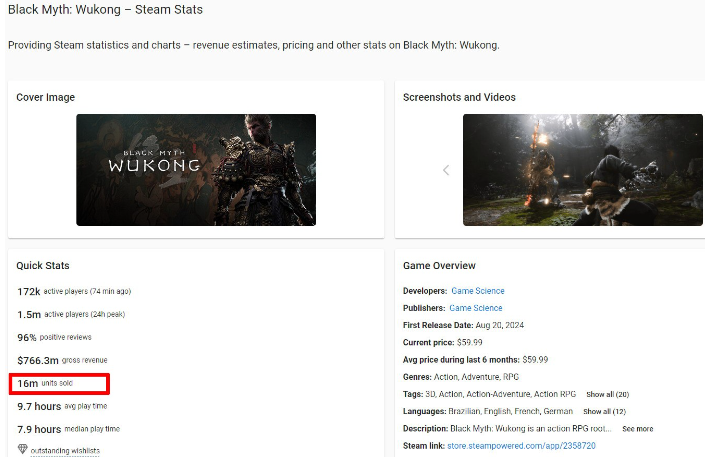Click the Screenshots and Videos heading
The image size is (711, 460).
pyautogui.click(x=459, y=97)
